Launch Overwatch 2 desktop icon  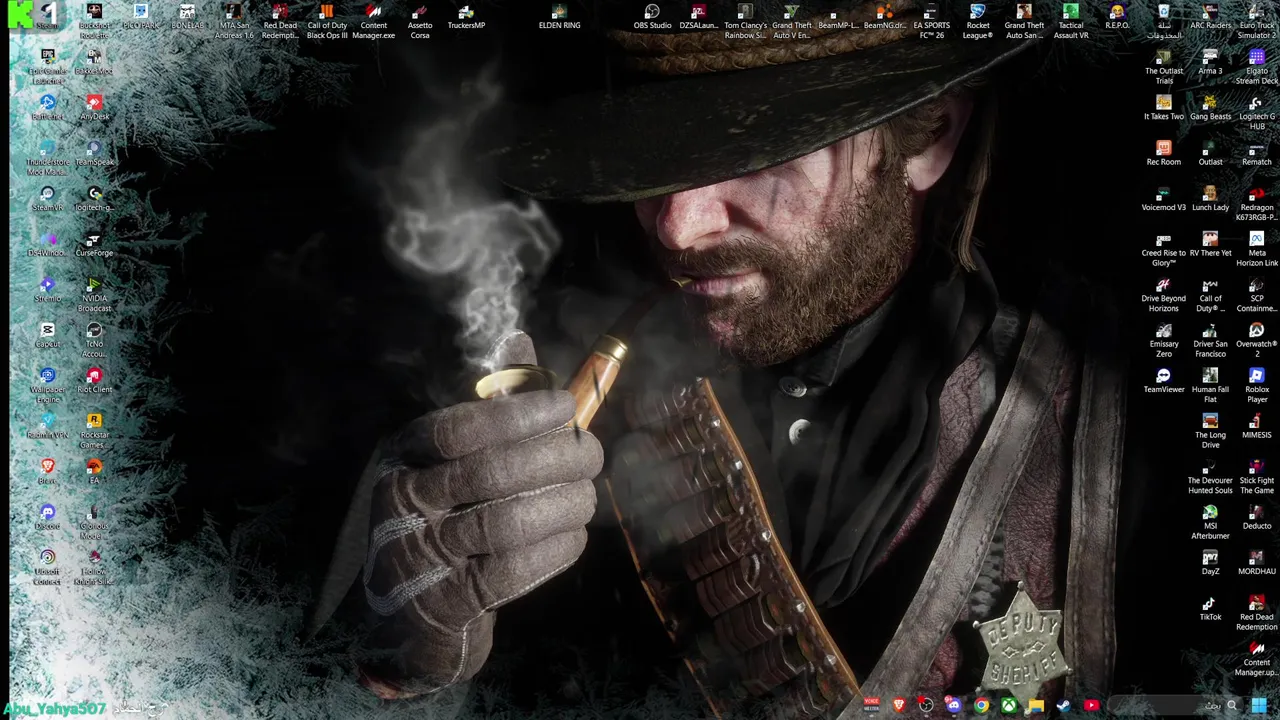click(1257, 340)
